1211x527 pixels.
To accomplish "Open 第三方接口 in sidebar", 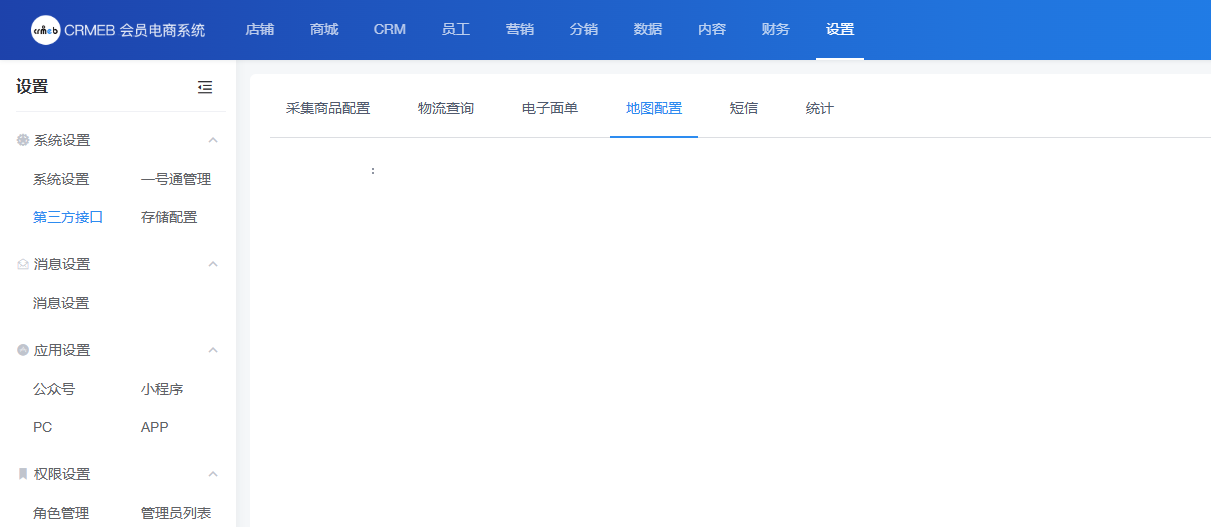I will click(68, 217).
